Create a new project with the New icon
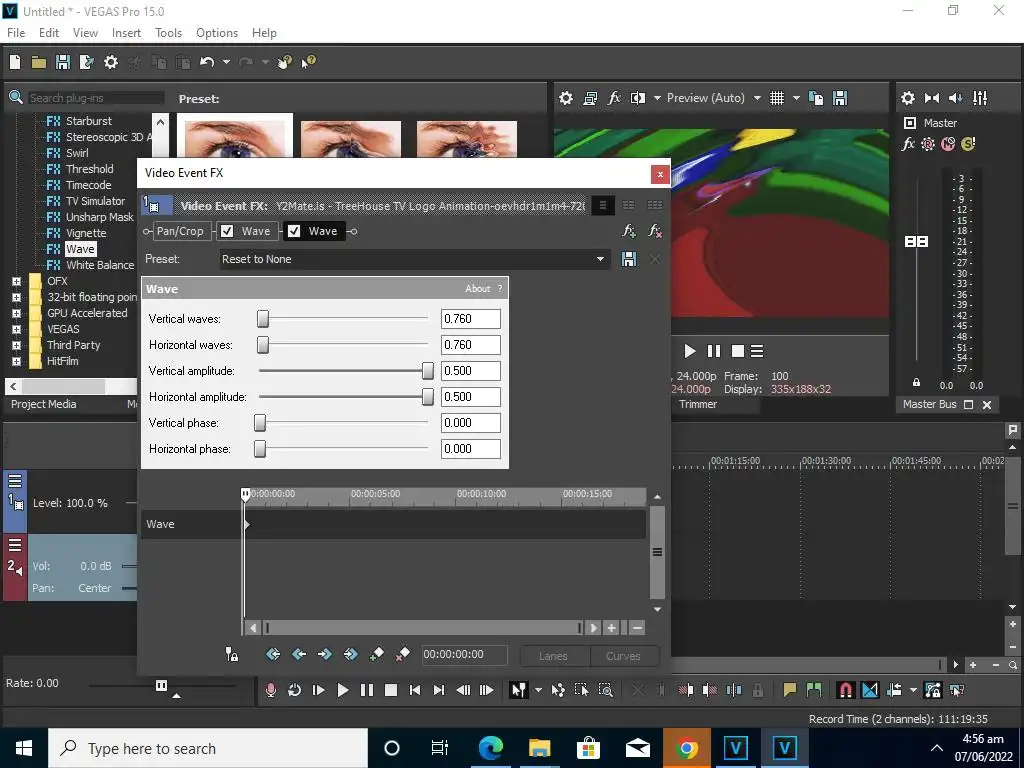This screenshot has width=1024, height=768. (x=15, y=62)
